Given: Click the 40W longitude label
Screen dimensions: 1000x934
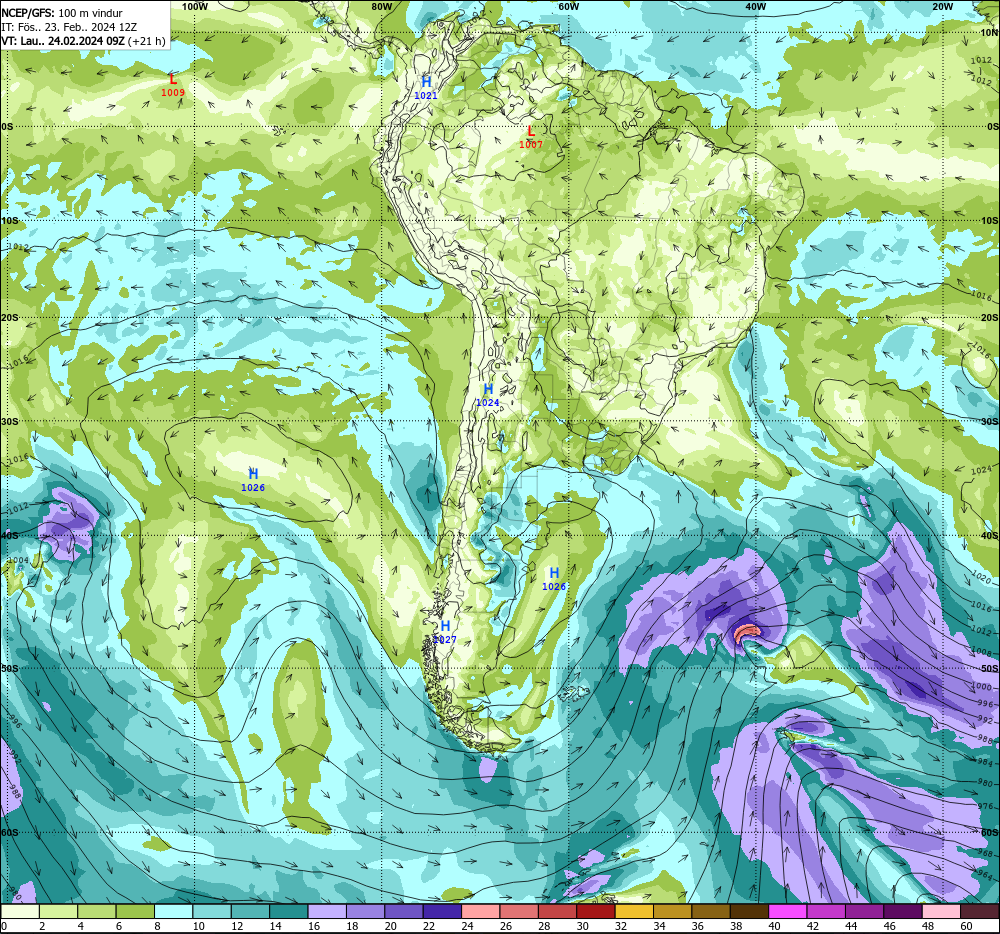Looking at the screenshot, I should pos(756,6).
